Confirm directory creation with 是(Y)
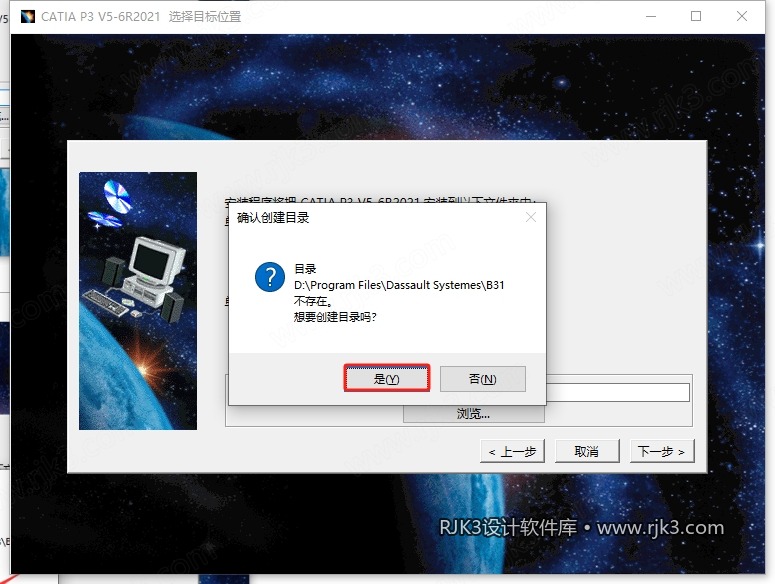The image size is (775, 584). click(x=387, y=379)
